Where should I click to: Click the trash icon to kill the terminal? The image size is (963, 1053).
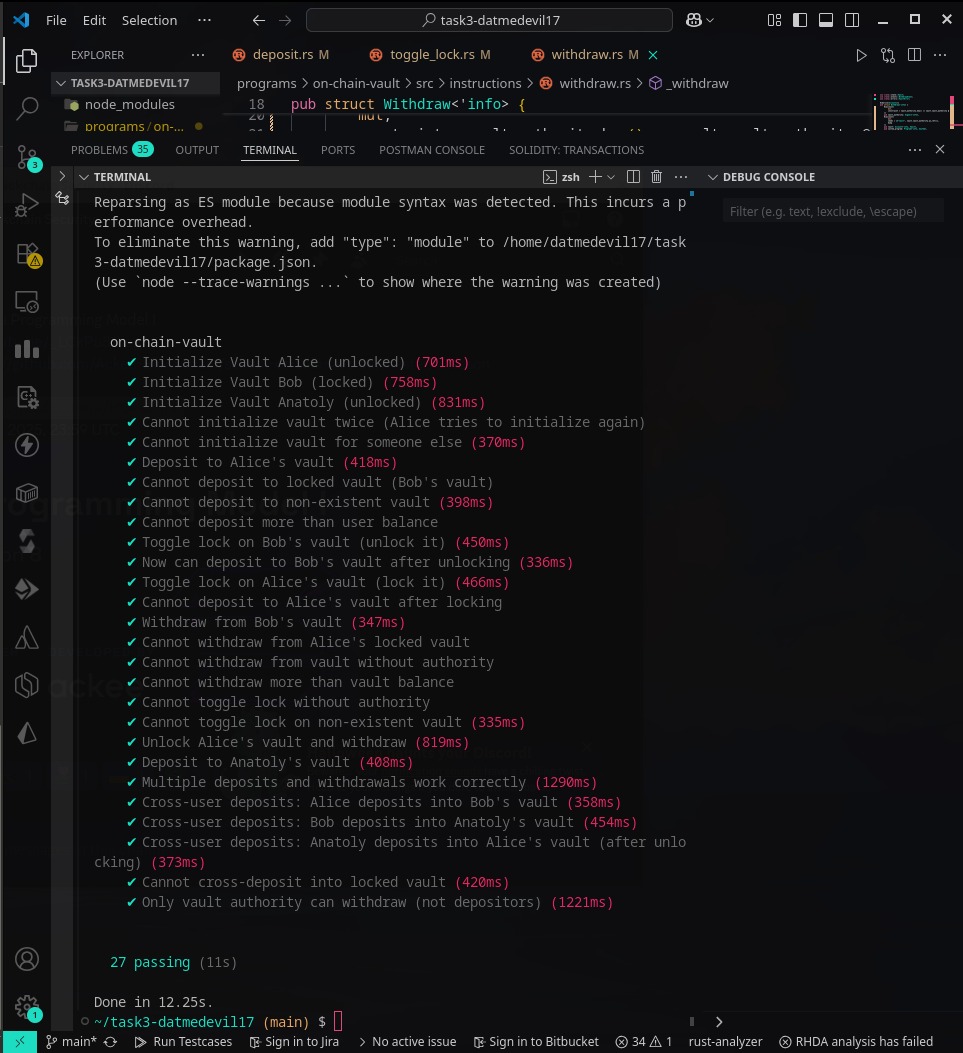656,177
